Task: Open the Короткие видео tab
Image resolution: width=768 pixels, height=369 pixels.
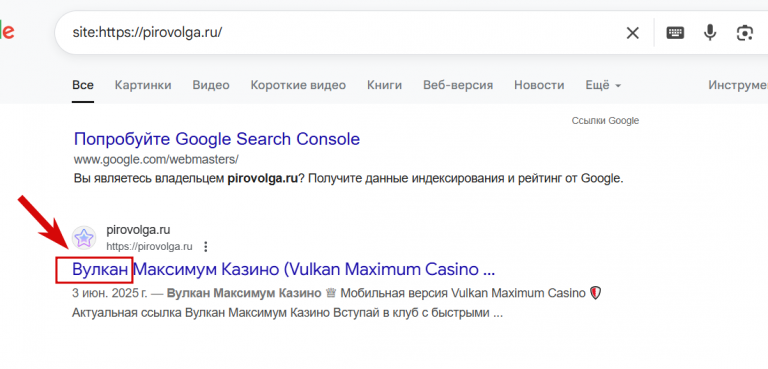Action: pyautogui.click(x=298, y=85)
